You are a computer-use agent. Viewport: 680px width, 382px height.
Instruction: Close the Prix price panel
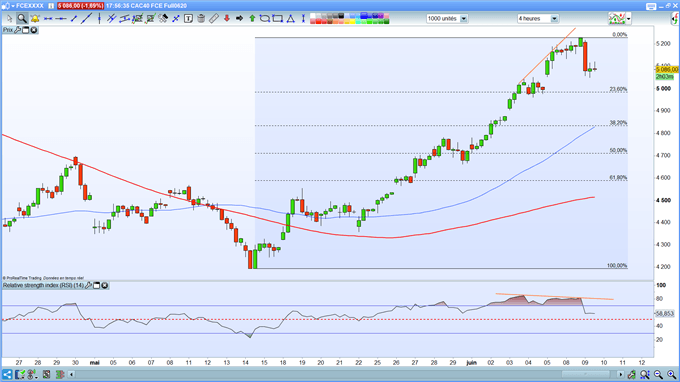[33, 30]
